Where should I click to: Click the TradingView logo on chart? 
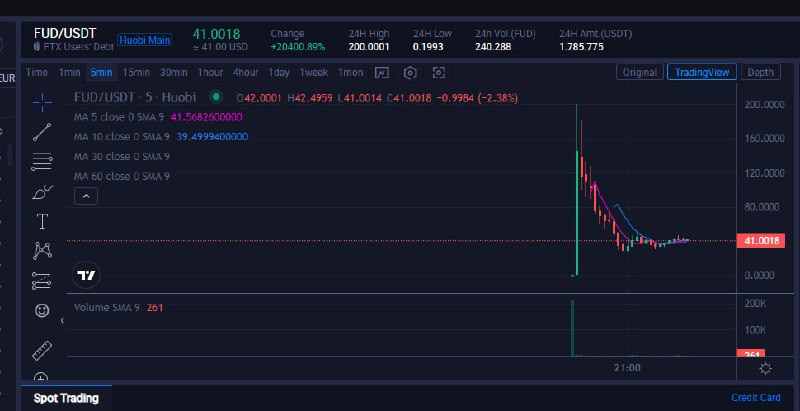(86, 276)
